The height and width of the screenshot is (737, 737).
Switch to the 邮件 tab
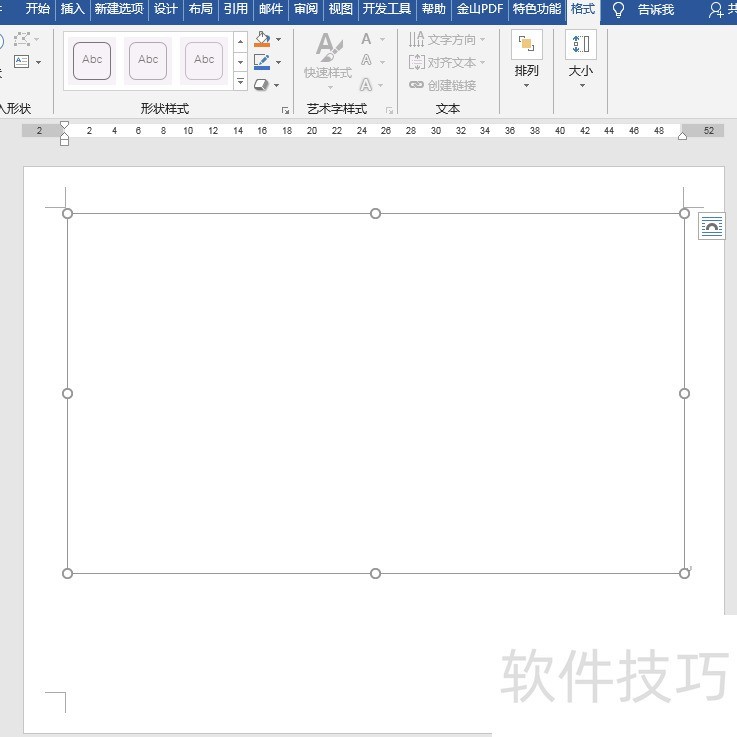271,9
